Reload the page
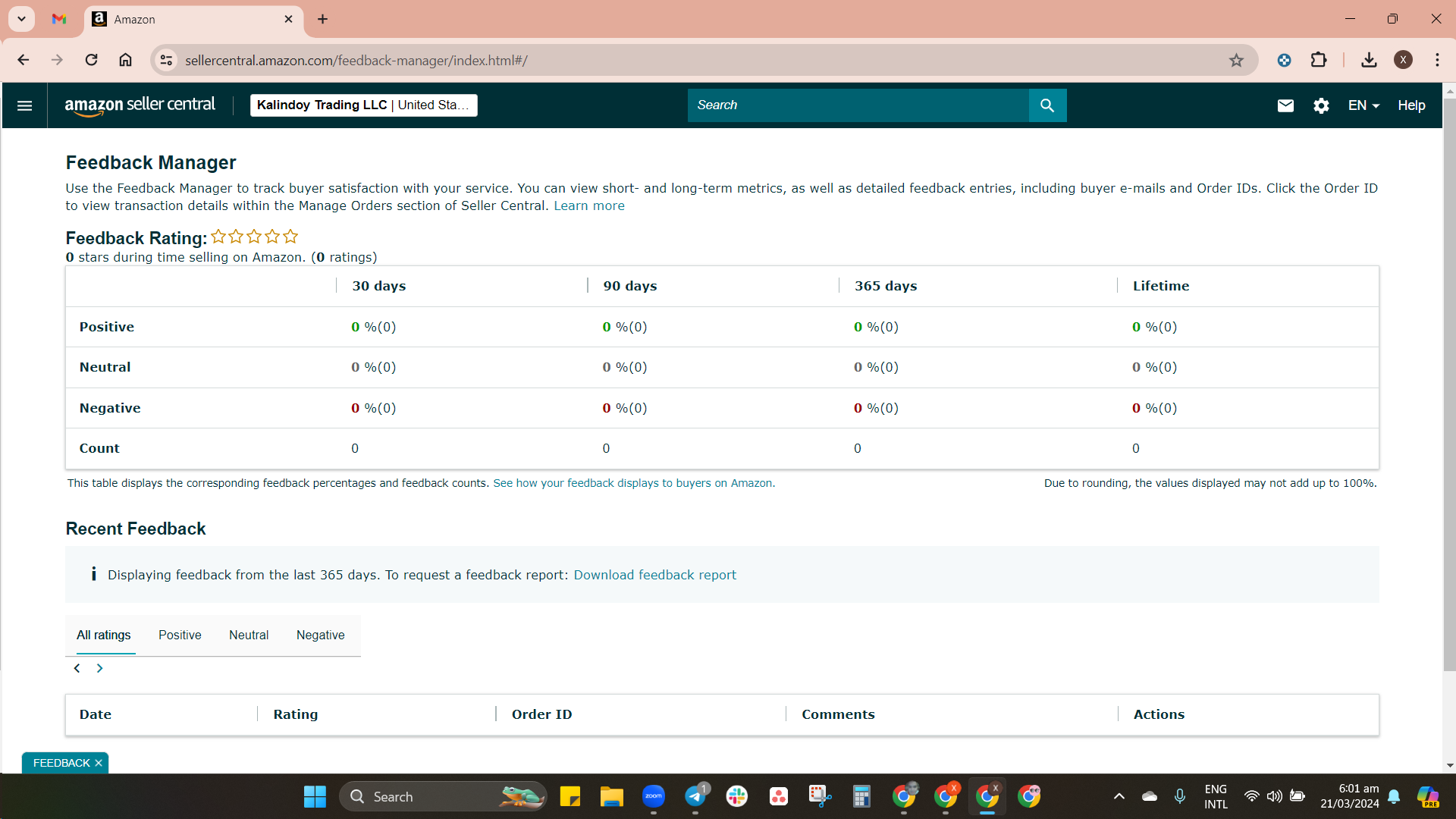The height and width of the screenshot is (819, 1456). [91, 60]
